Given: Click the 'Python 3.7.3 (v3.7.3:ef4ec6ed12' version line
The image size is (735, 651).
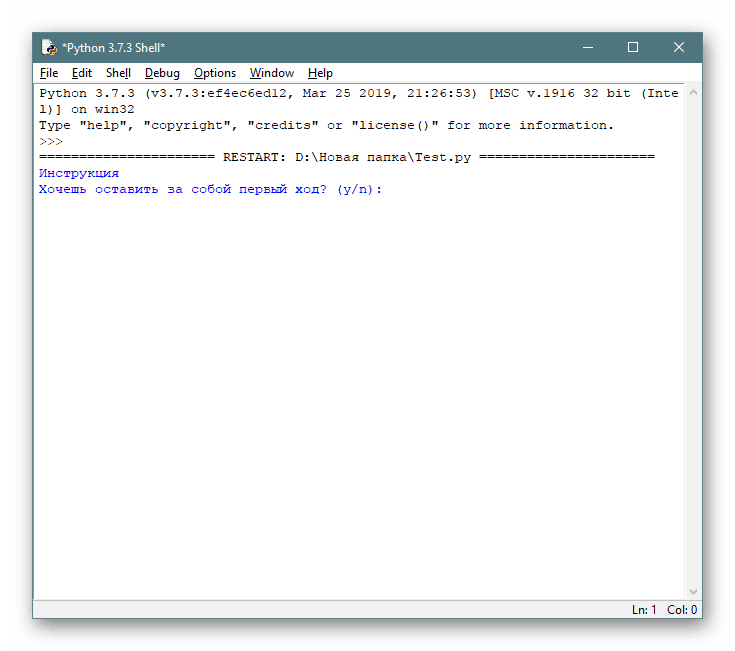Looking at the screenshot, I should [x=359, y=93].
